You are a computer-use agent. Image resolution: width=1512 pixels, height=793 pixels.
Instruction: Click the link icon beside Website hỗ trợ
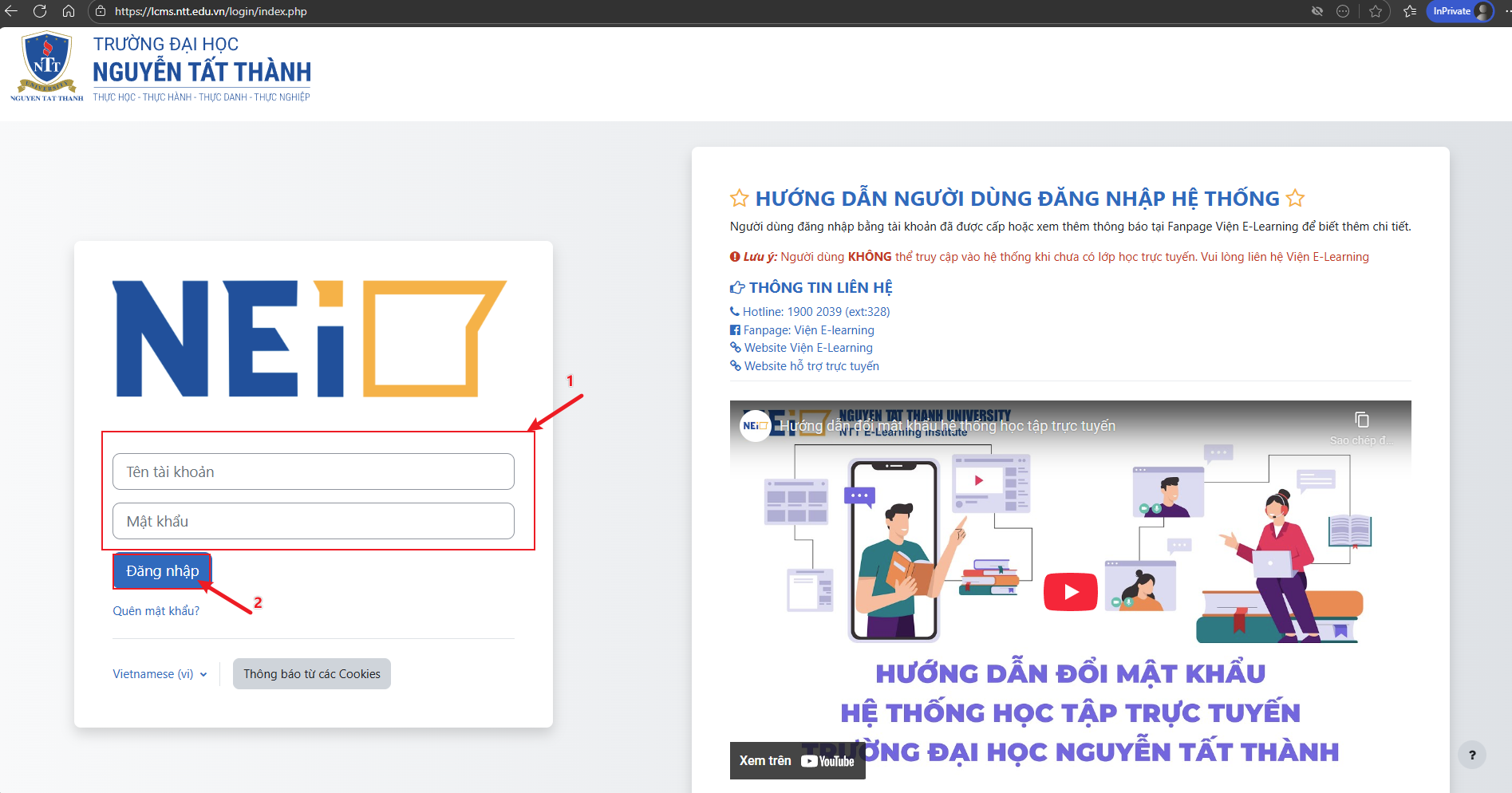click(736, 366)
